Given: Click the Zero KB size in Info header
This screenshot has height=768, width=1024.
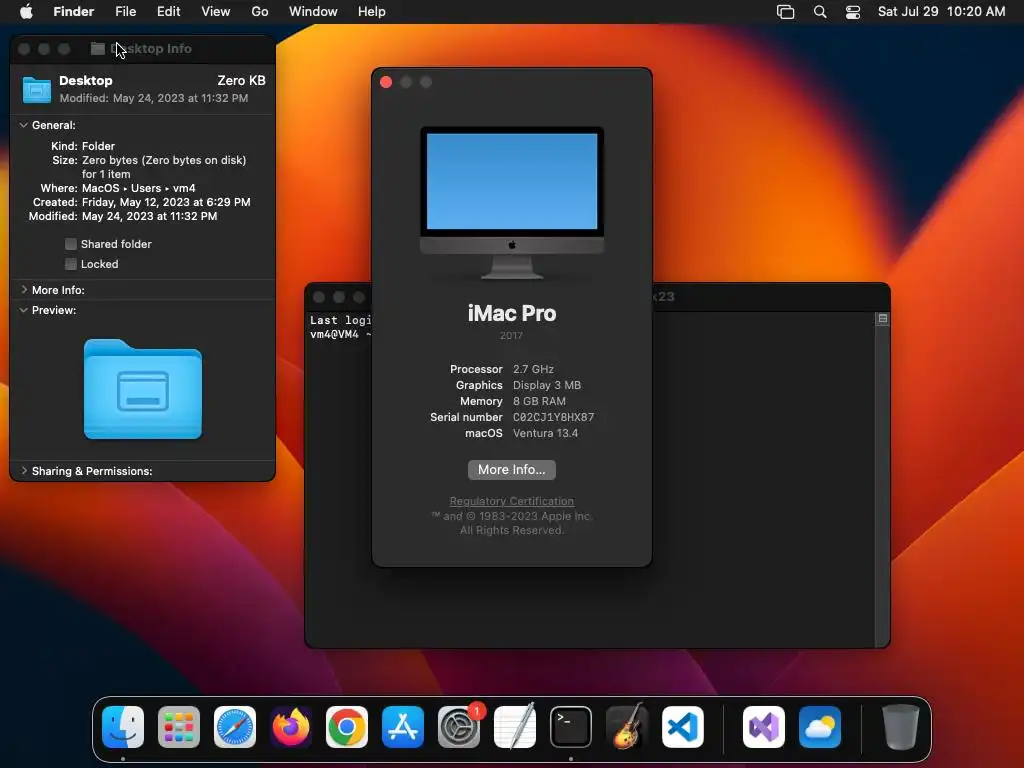Looking at the screenshot, I should click(241, 80).
